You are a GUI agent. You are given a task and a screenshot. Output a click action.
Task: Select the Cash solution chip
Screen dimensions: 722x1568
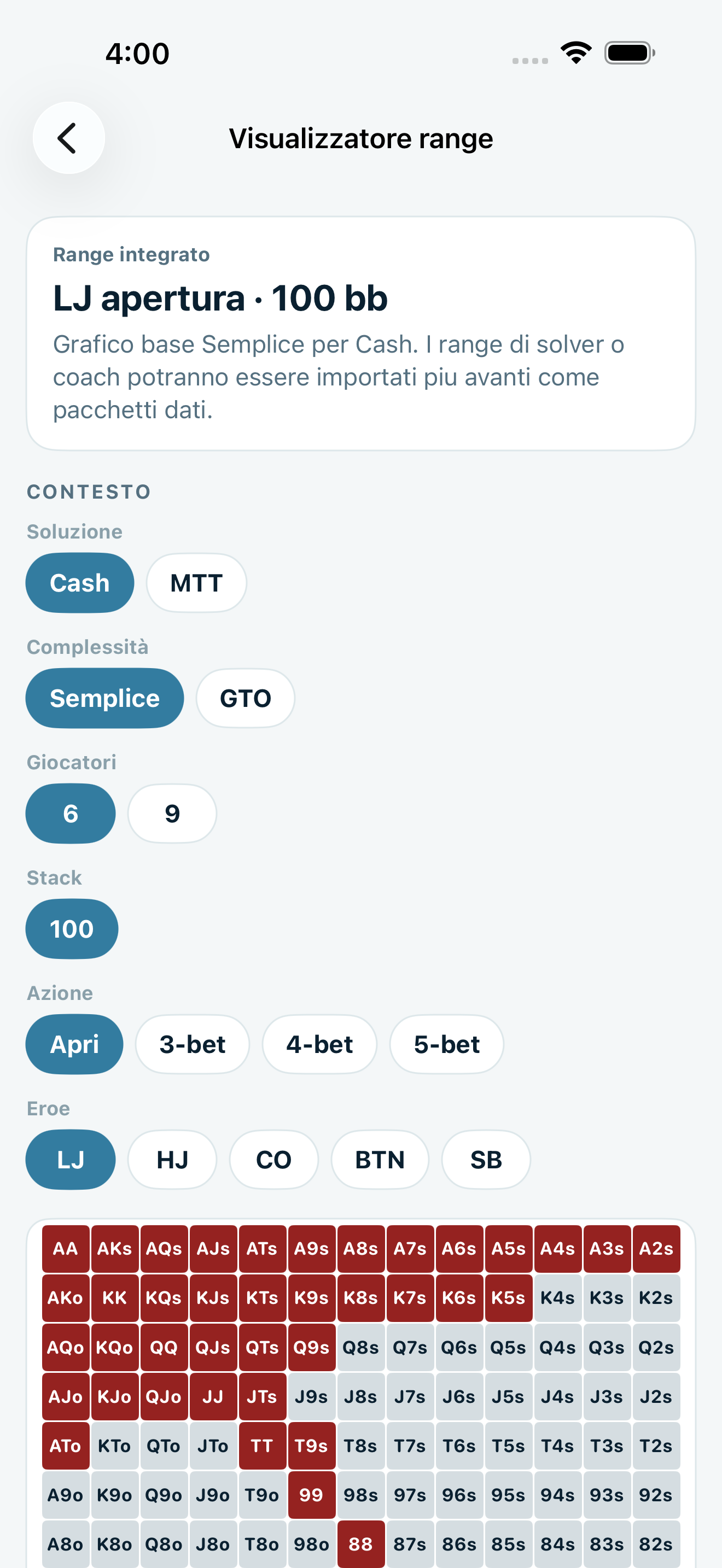pos(80,582)
